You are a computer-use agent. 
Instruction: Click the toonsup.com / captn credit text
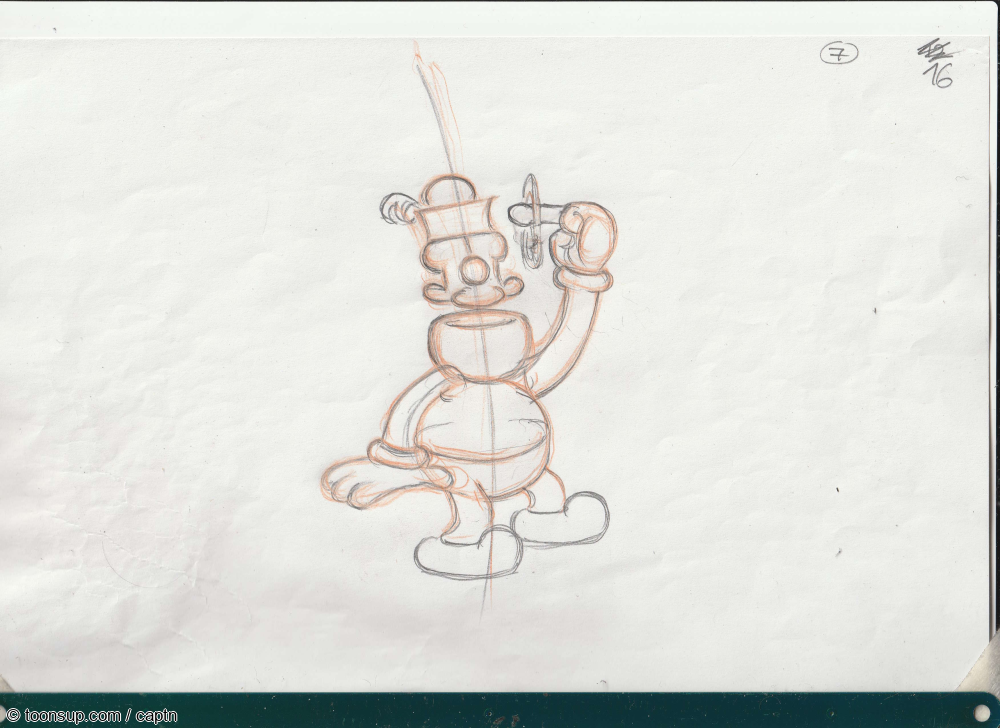pyautogui.click(x=92, y=716)
